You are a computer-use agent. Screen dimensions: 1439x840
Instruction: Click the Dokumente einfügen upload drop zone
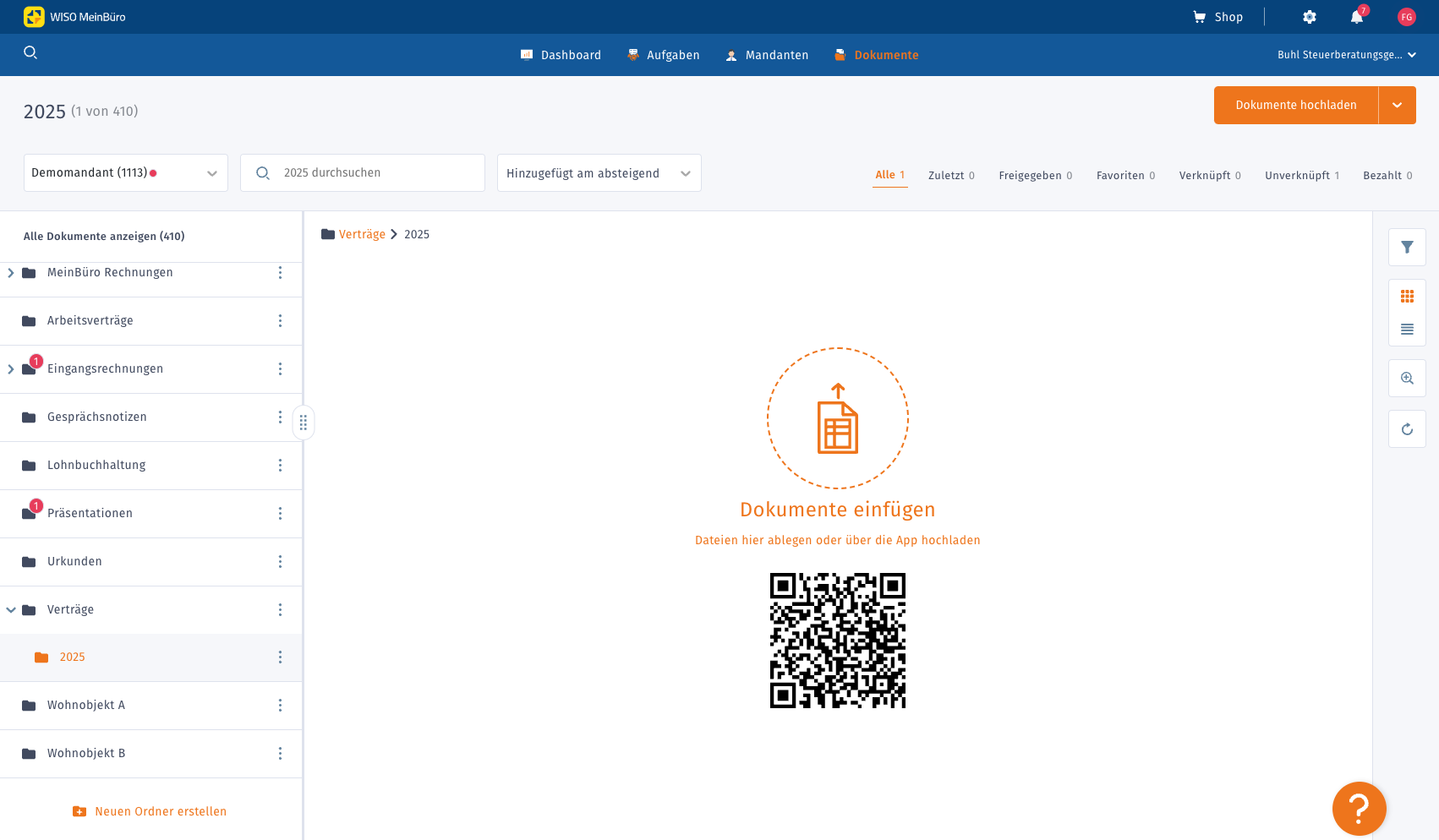pyautogui.click(x=838, y=418)
